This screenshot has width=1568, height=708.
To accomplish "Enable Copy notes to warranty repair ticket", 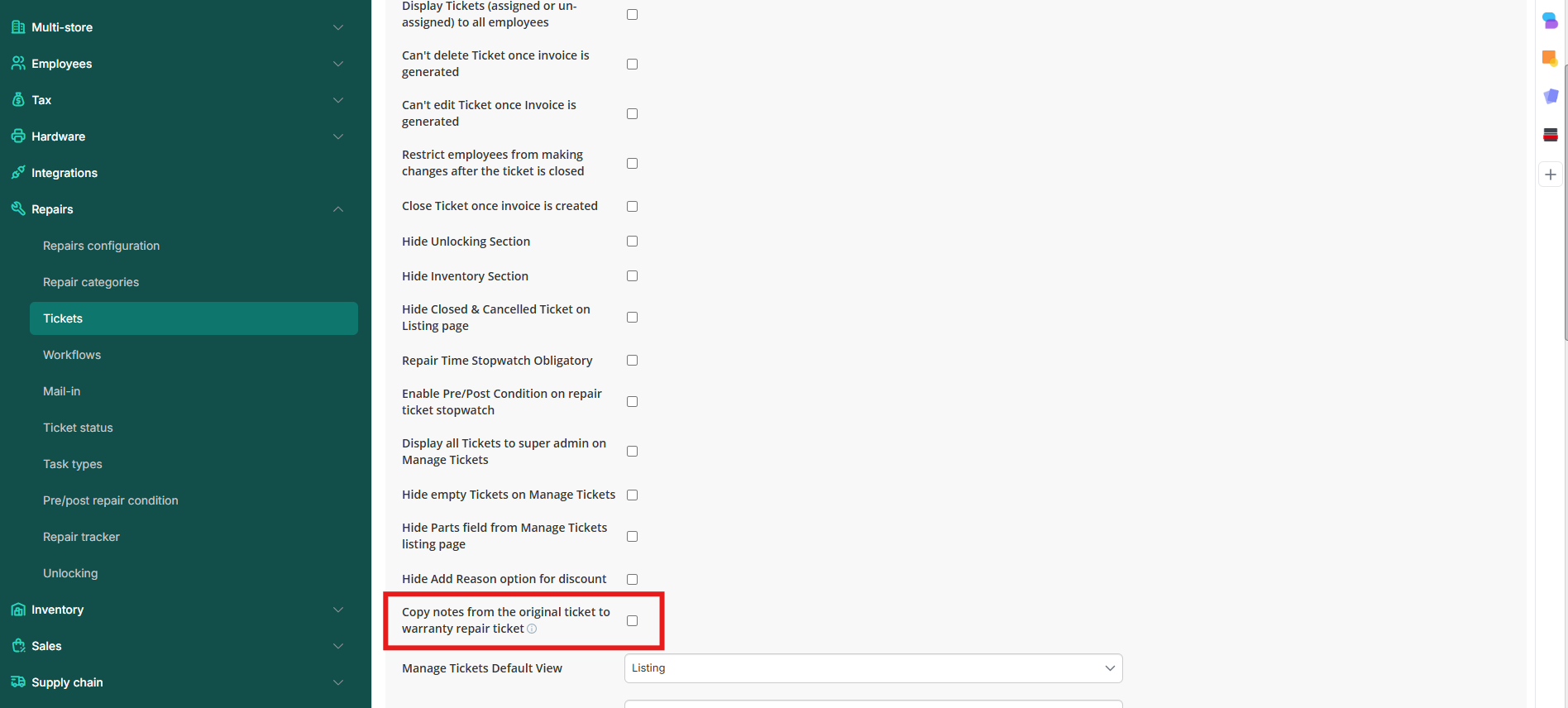I will [x=632, y=621].
